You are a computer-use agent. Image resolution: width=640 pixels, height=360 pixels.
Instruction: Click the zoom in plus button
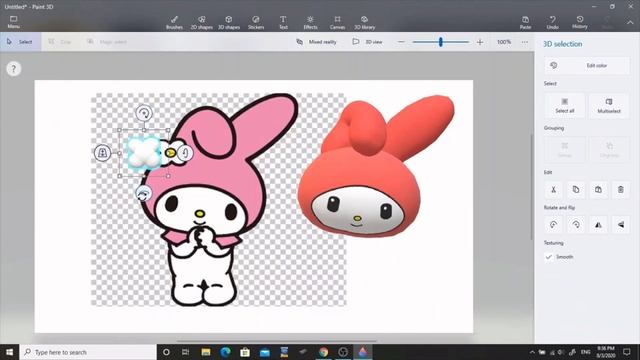click(x=480, y=42)
